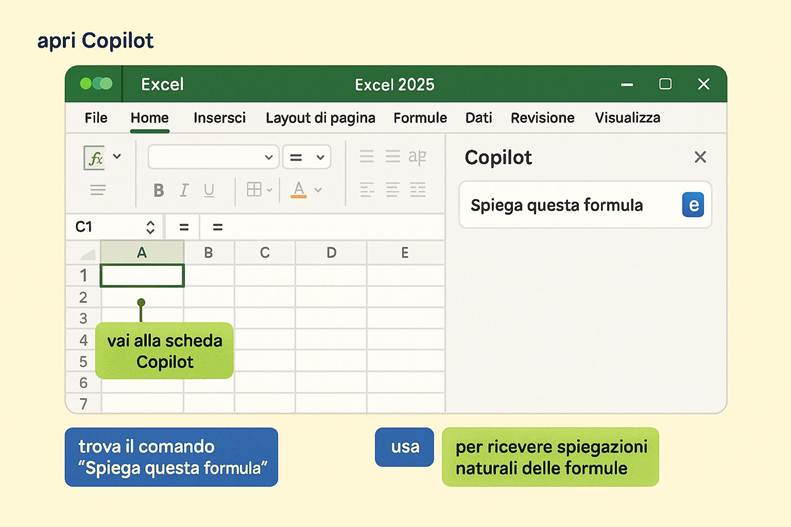The height and width of the screenshot is (527, 791).
Task: Switch to Layout di pagina tab
Action: pyautogui.click(x=320, y=118)
